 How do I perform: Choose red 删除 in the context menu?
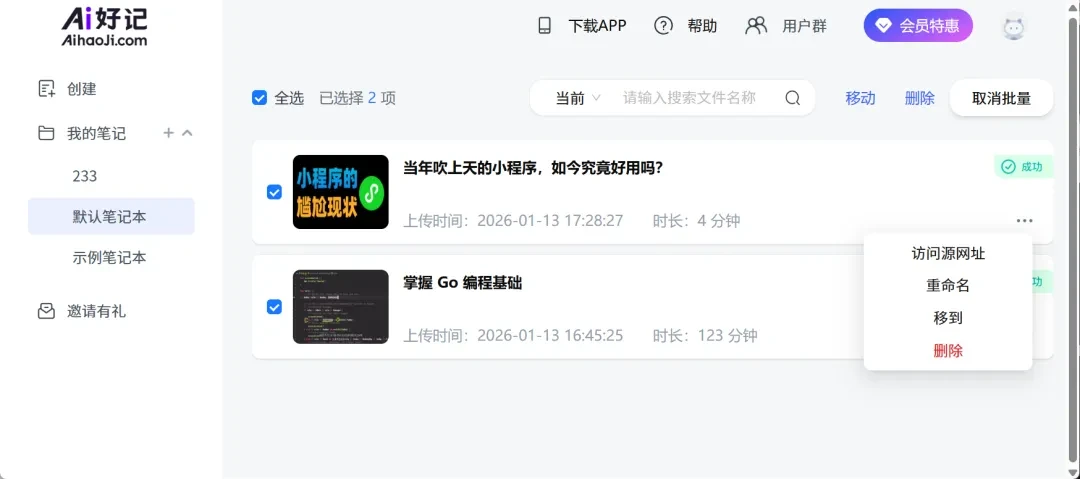coord(948,351)
